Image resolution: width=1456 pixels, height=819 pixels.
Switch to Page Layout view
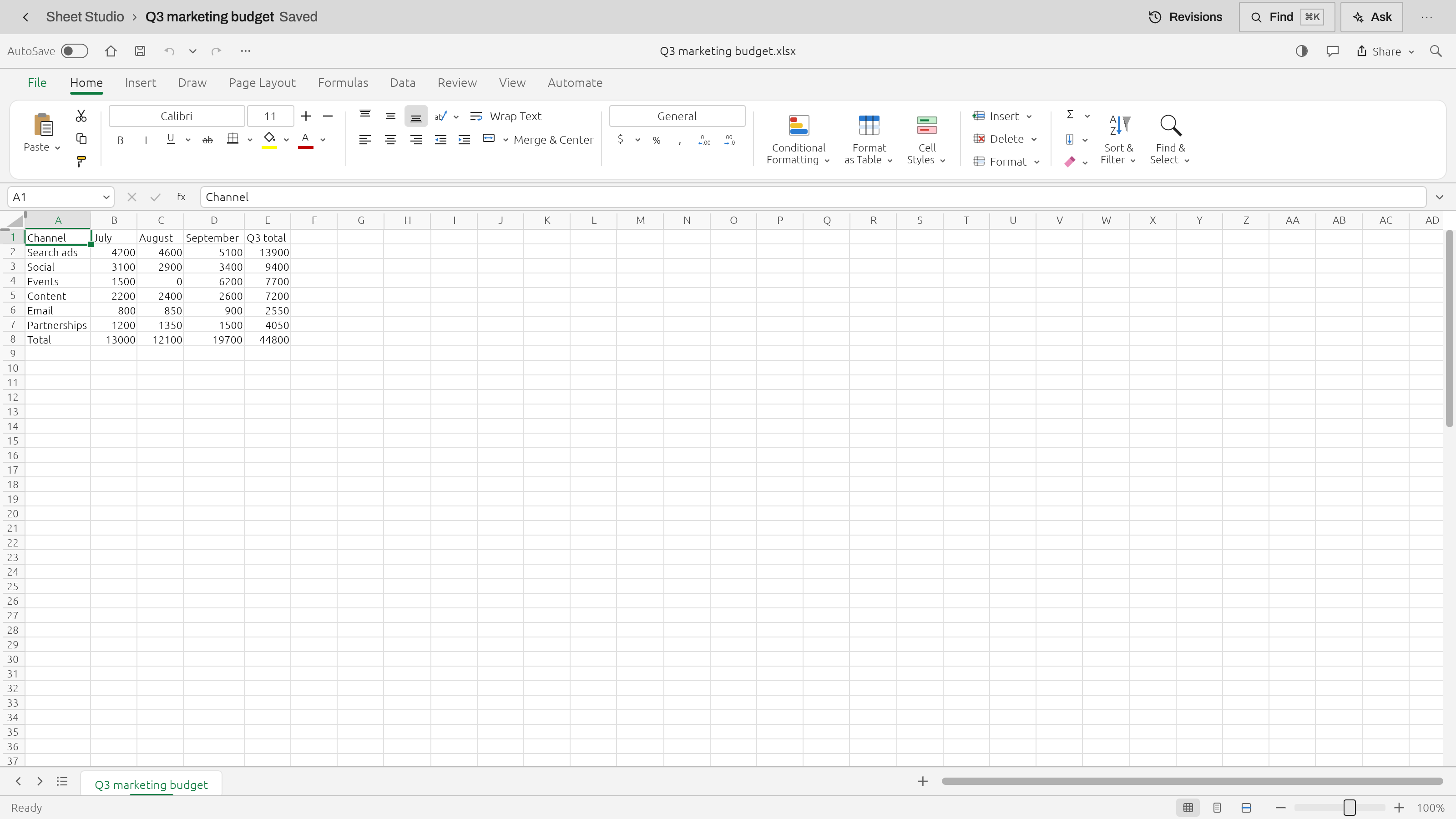(x=1217, y=808)
